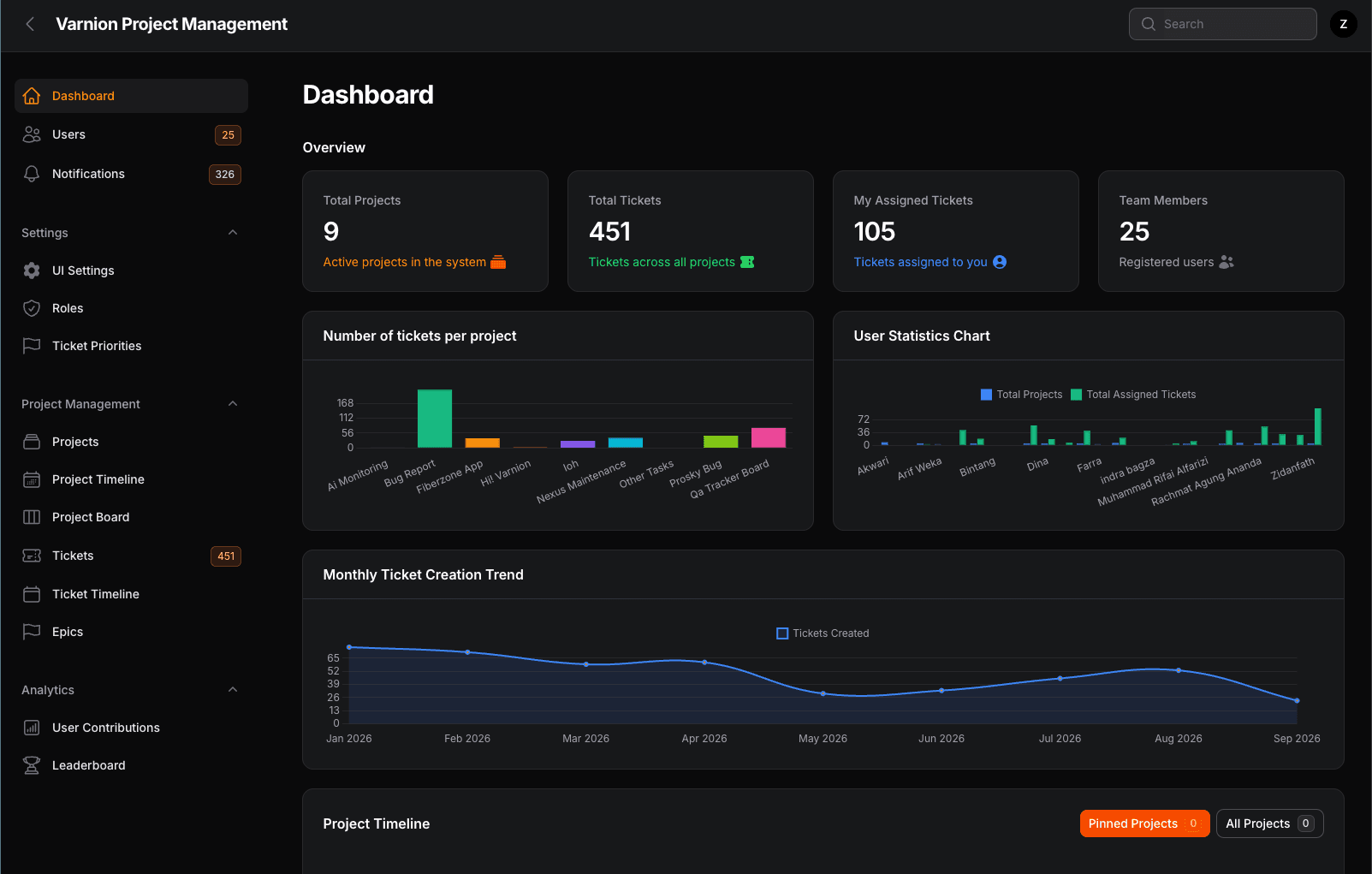Click the Project Board columns icon

(x=32, y=517)
